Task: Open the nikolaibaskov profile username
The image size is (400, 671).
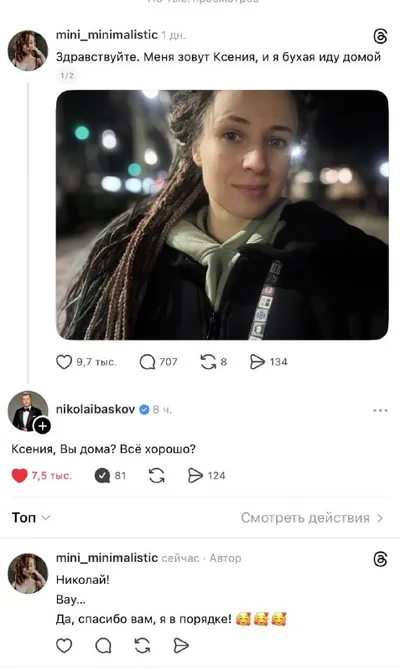Action: (x=95, y=409)
